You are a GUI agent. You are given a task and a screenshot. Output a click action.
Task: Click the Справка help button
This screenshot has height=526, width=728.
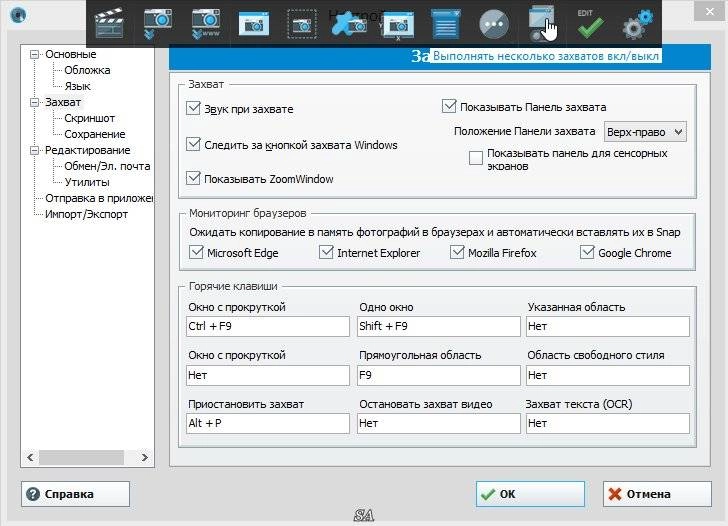coord(75,494)
